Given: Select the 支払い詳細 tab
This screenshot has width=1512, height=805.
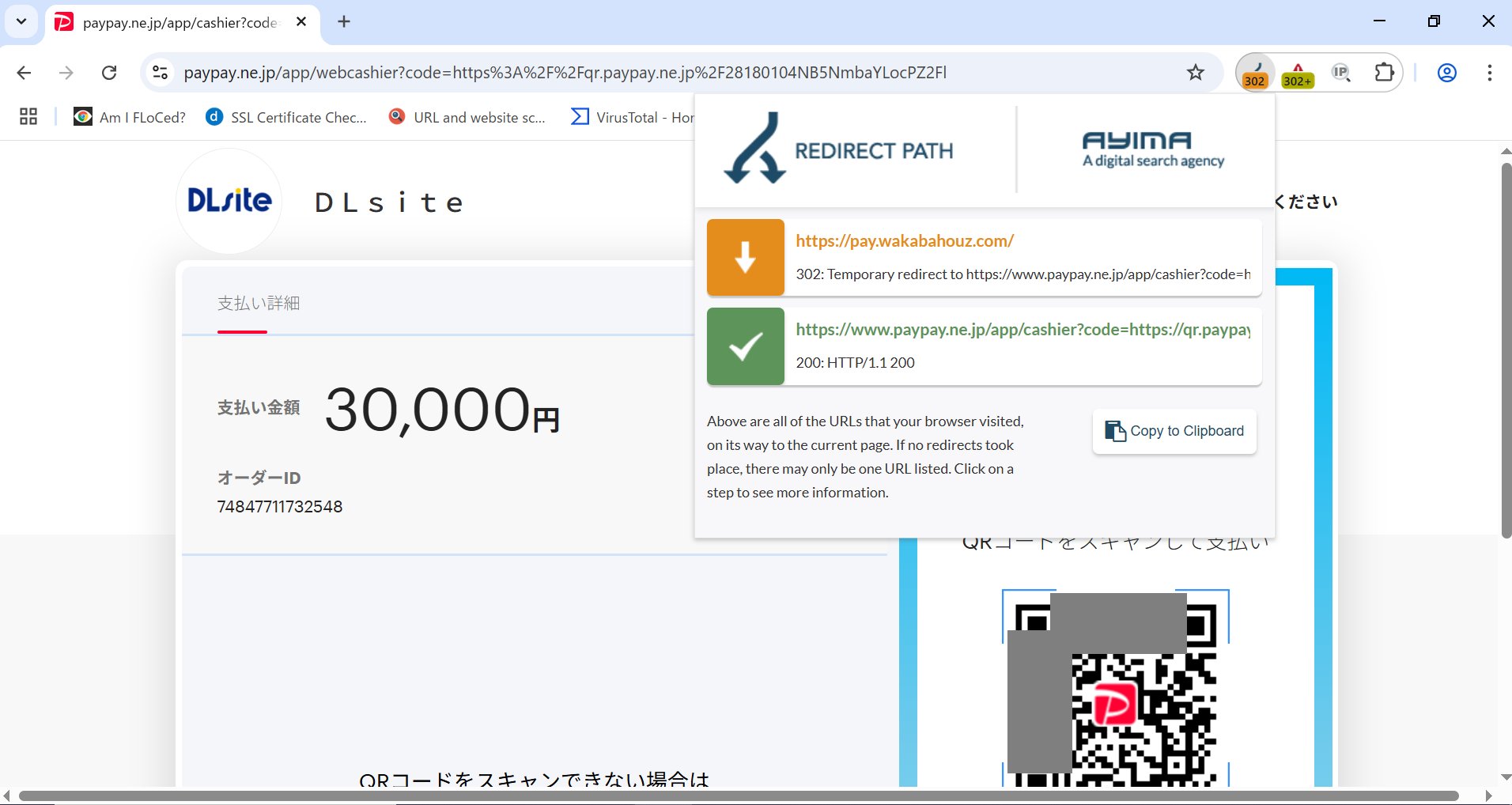Looking at the screenshot, I should (259, 304).
